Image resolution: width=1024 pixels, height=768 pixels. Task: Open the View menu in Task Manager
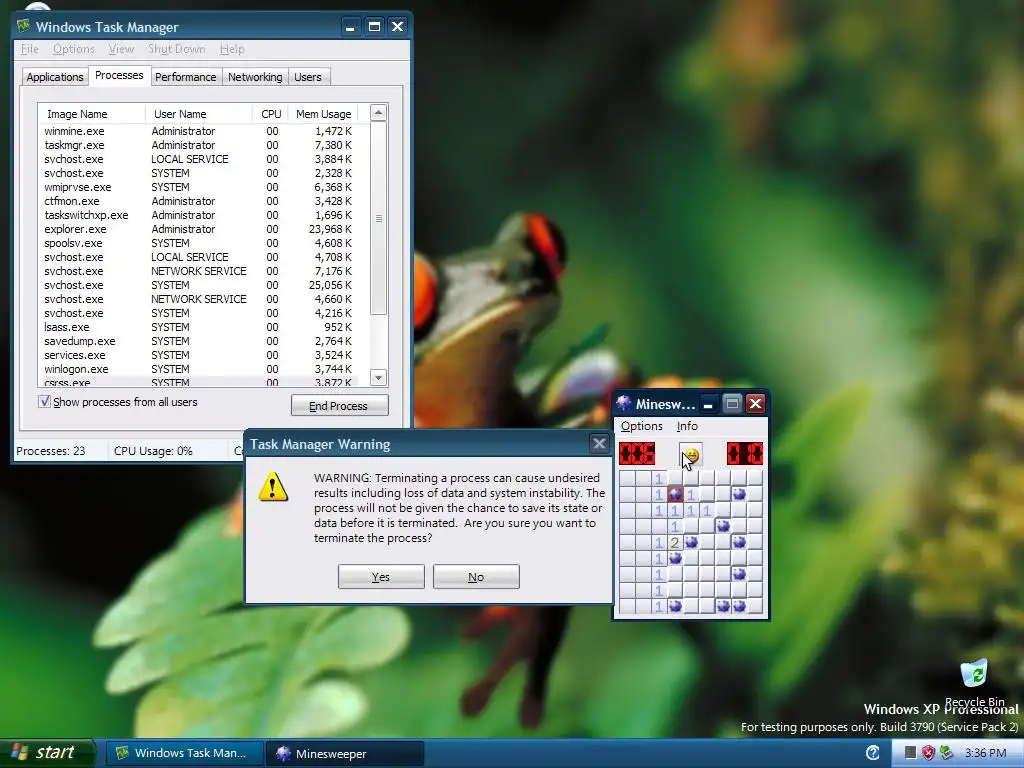[121, 49]
